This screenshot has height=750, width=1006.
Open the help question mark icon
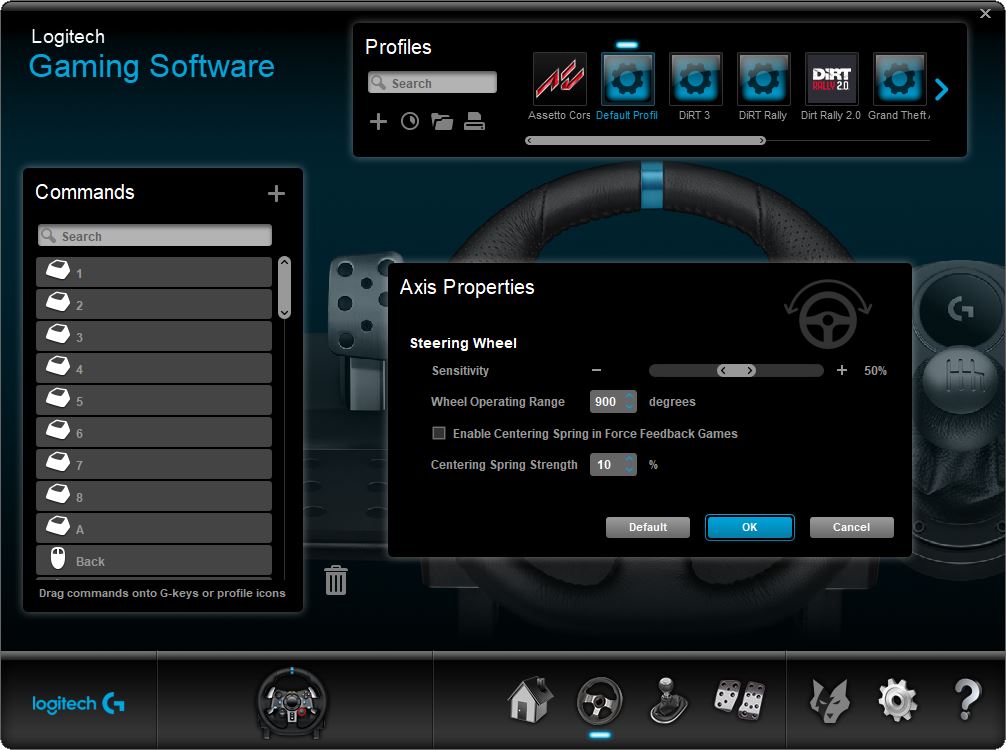(966, 699)
